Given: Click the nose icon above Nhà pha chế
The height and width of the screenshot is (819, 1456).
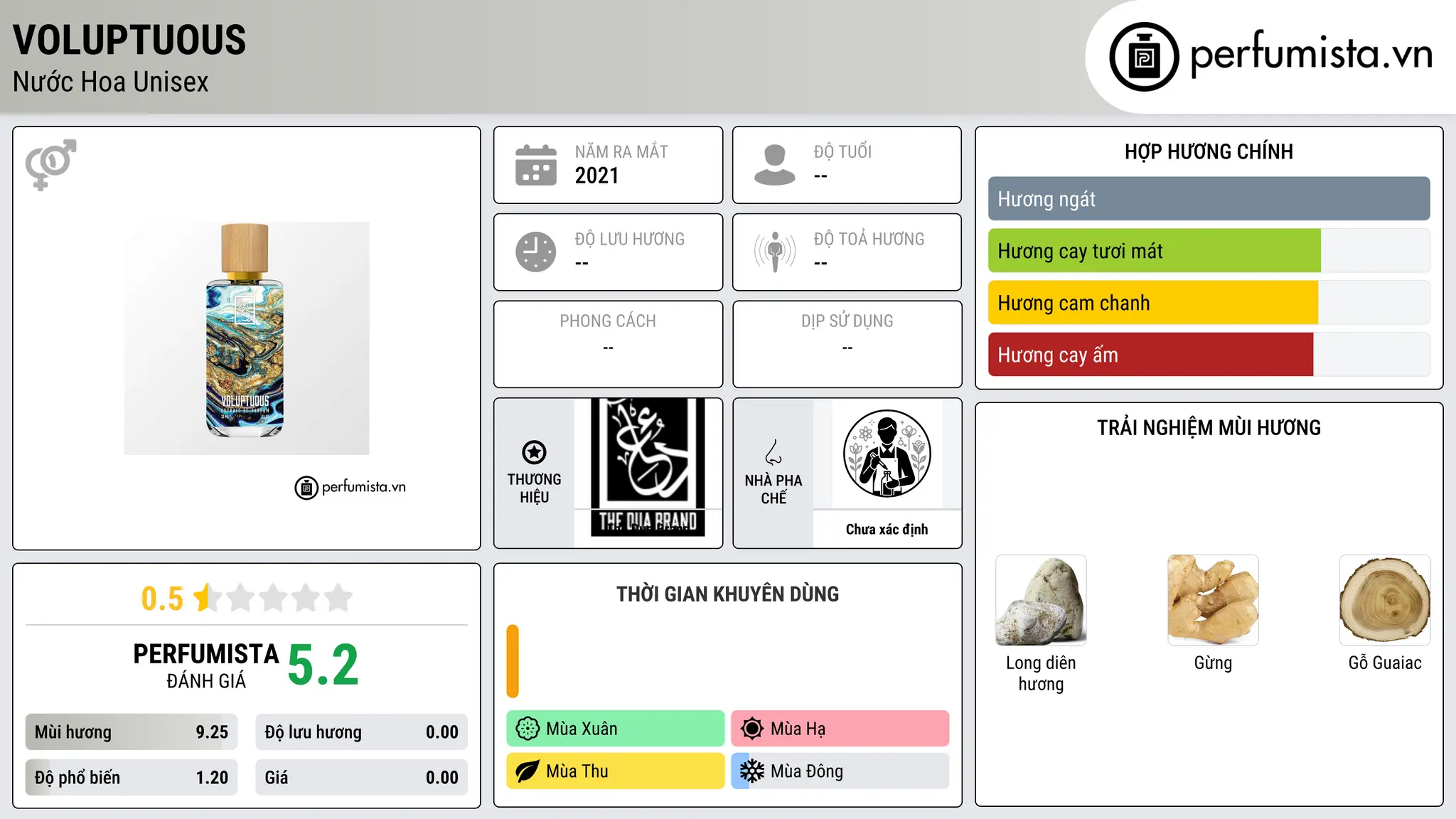Looking at the screenshot, I should click(773, 452).
